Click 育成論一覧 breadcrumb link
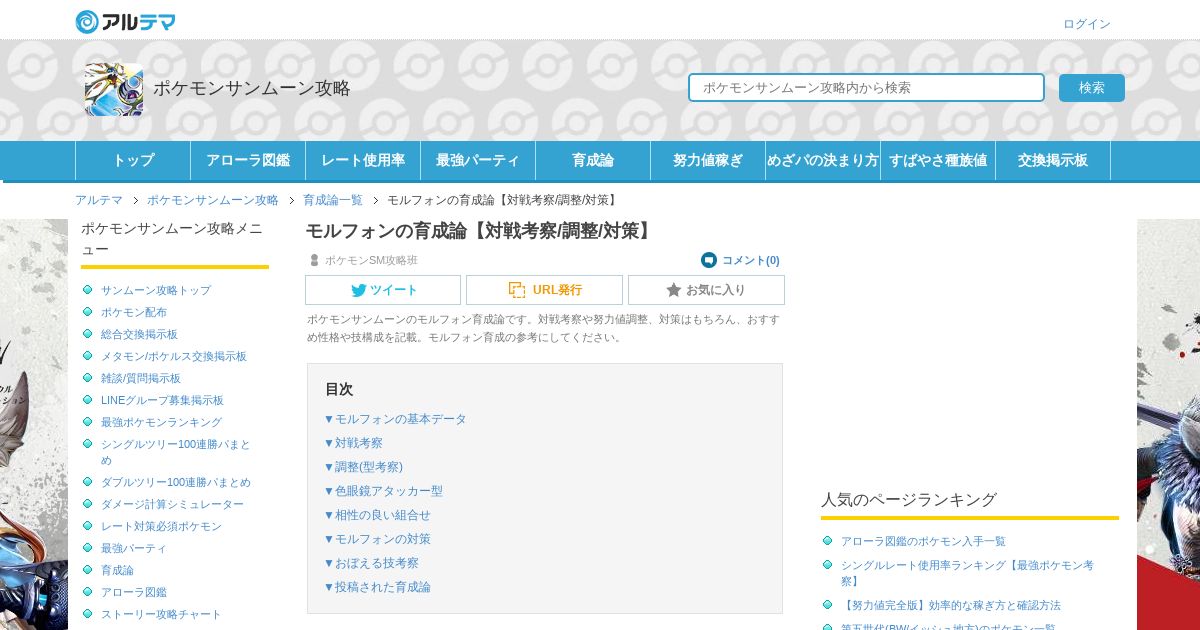The image size is (1200, 630). pos(333,200)
